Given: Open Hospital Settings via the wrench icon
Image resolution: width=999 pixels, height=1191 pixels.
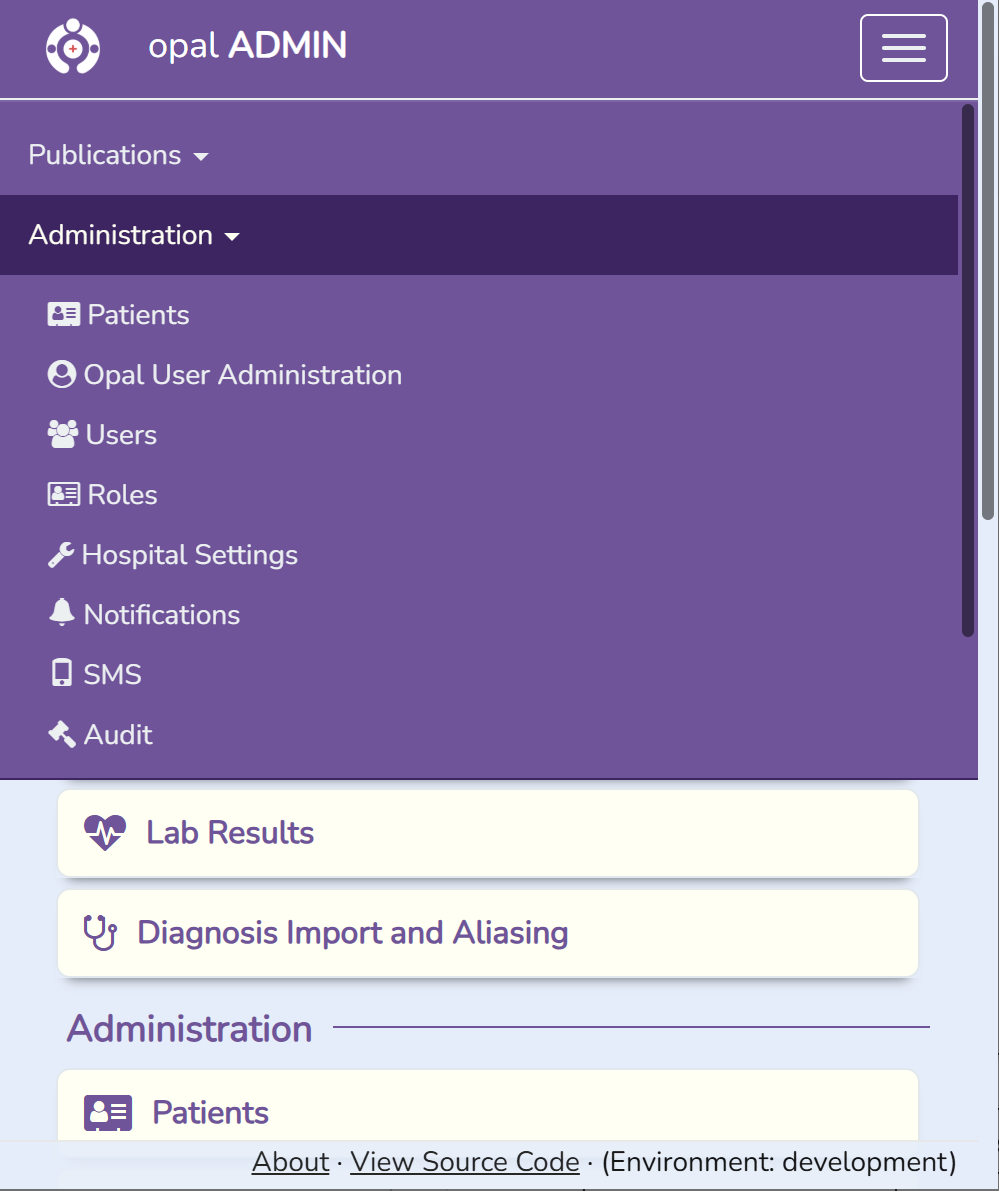Looking at the screenshot, I should pyautogui.click(x=62, y=554).
